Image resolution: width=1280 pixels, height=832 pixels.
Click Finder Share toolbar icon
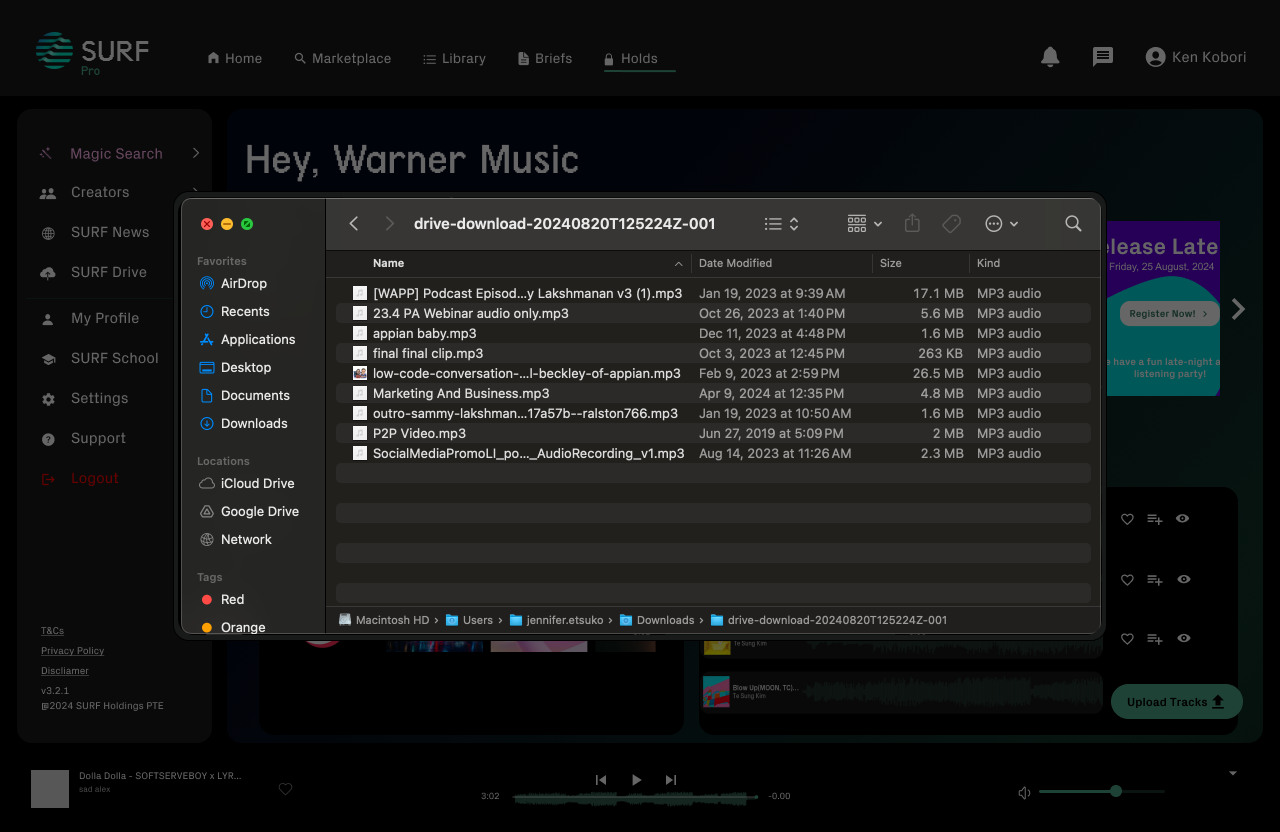coord(912,224)
